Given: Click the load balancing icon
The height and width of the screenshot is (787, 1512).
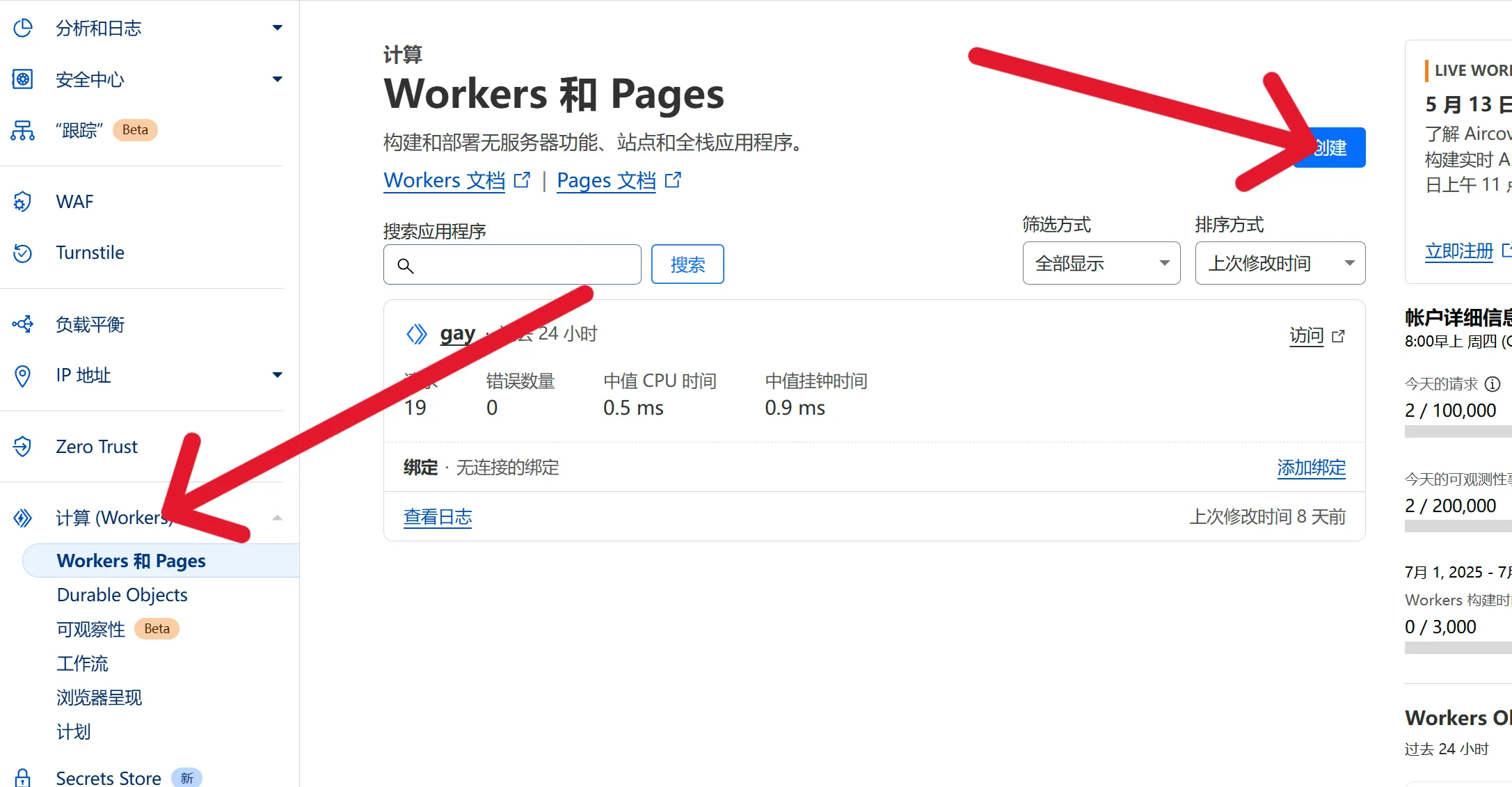Looking at the screenshot, I should [x=23, y=324].
